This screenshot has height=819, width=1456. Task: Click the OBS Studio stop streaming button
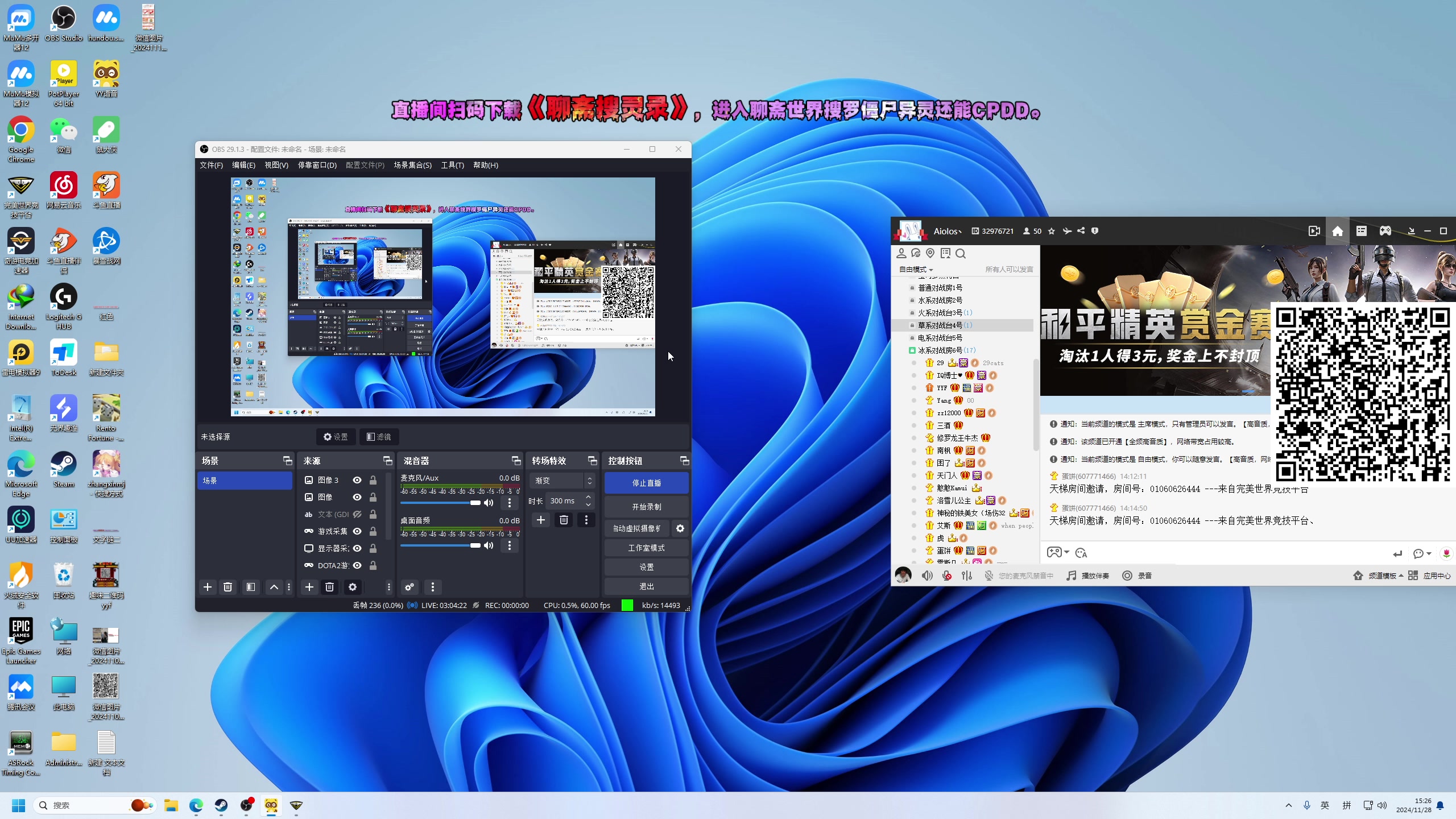point(647,483)
